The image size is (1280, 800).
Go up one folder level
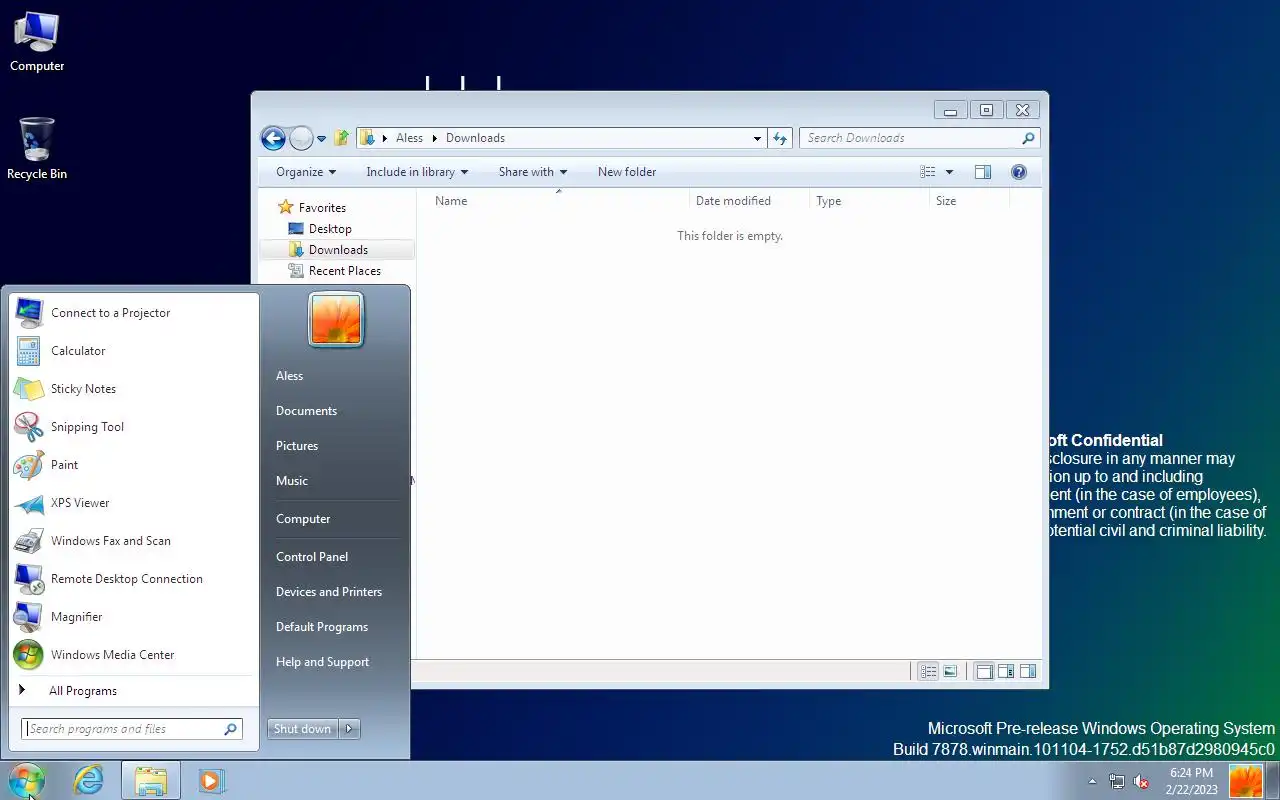[x=341, y=138]
